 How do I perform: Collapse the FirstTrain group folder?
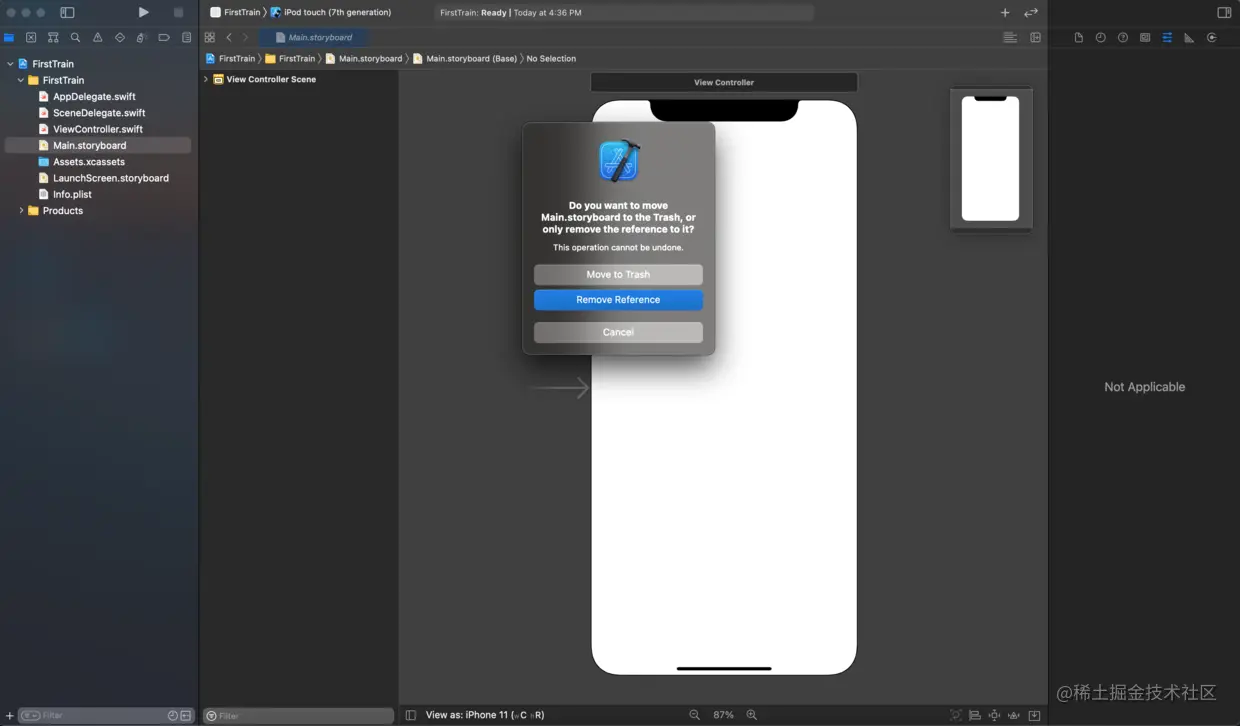click(21, 80)
